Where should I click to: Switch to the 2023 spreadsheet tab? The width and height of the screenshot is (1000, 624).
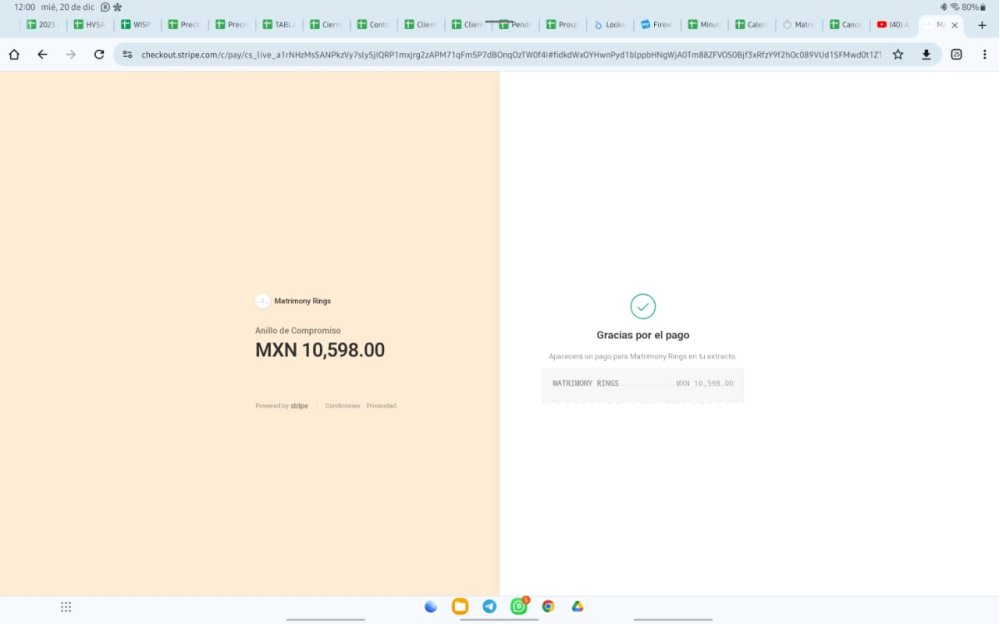41,25
